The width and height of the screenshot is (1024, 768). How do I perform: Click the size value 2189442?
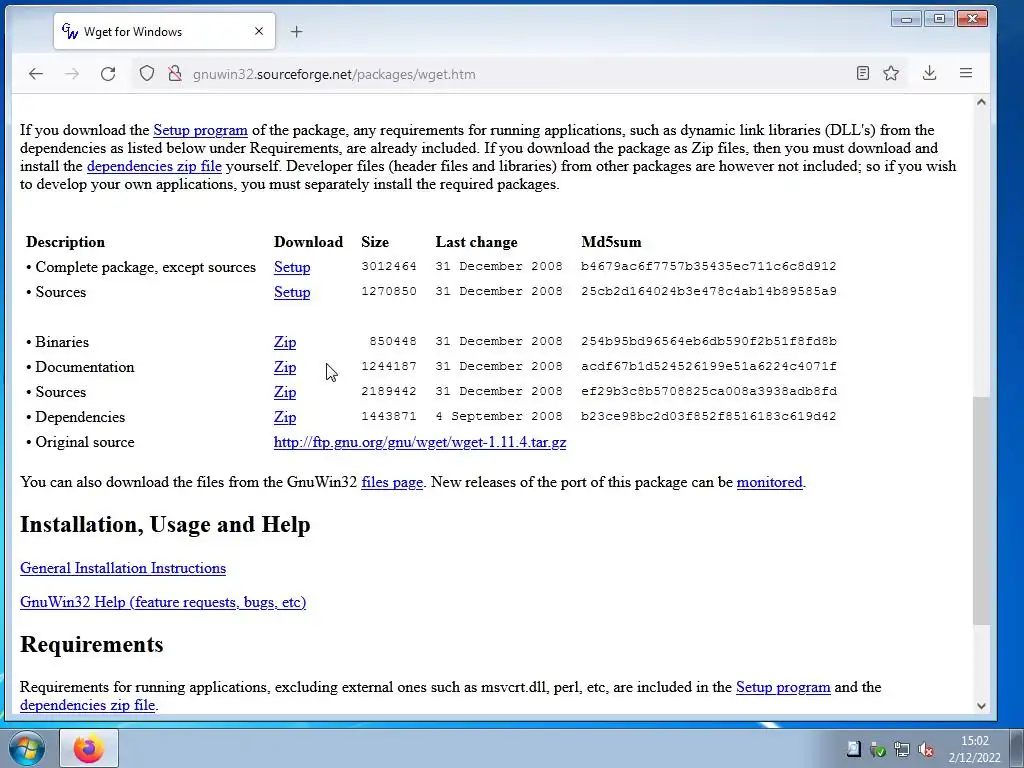tap(389, 391)
